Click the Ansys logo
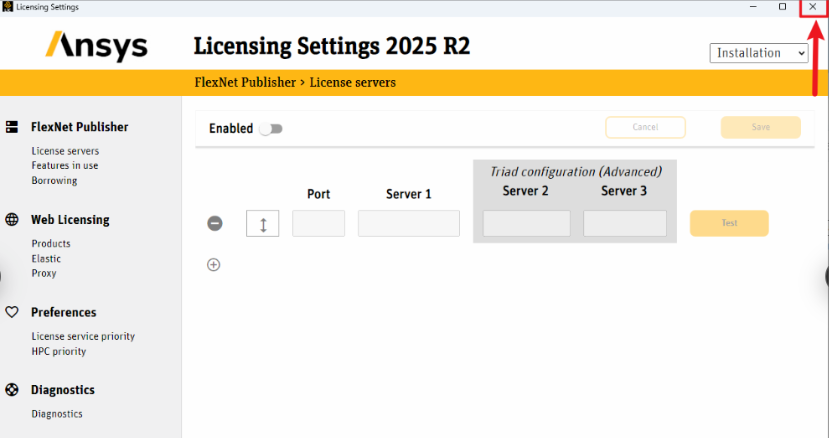 click(x=97, y=47)
